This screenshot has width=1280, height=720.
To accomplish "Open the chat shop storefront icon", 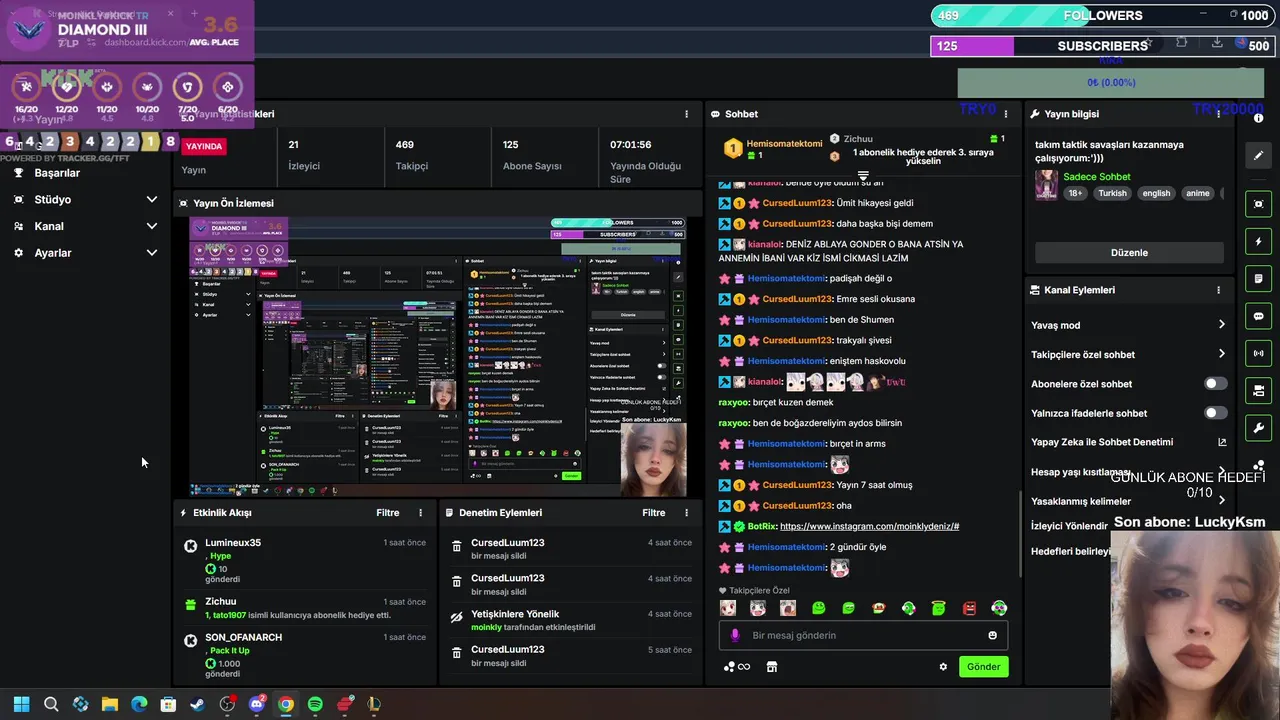I will point(771,667).
